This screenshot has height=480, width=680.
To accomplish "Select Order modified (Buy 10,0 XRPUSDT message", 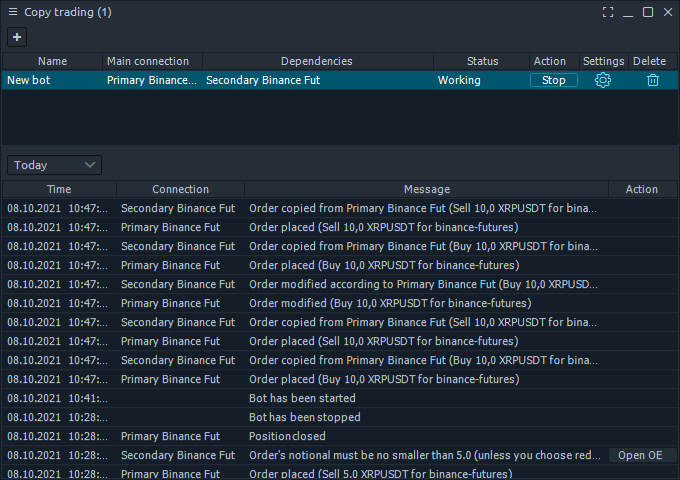I will click(x=390, y=304).
